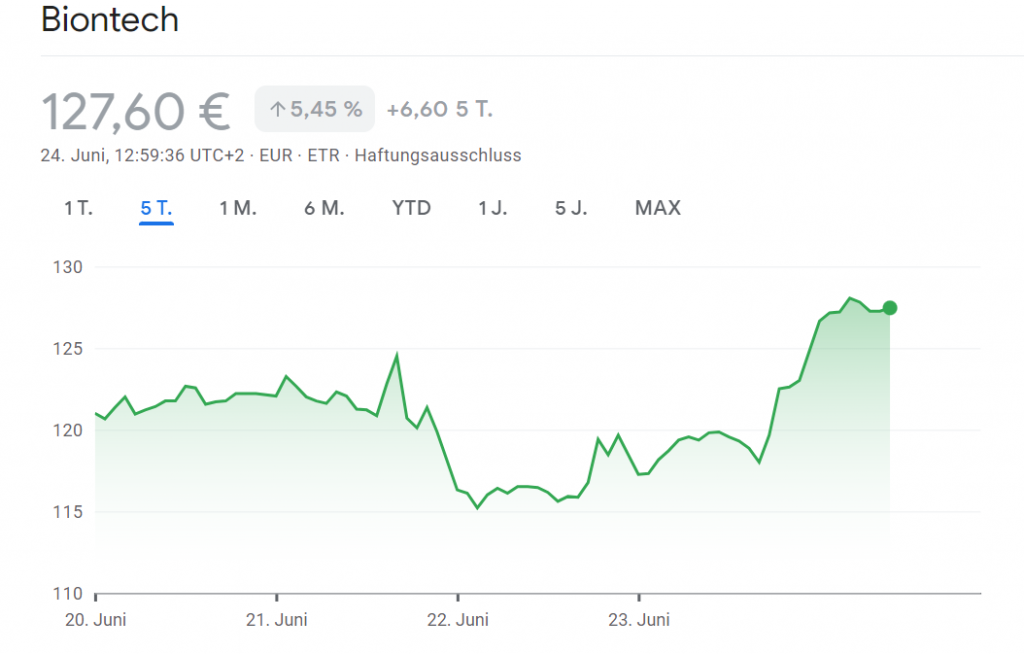
Task: Switch chart to 1 M. range
Action: coord(238,208)
